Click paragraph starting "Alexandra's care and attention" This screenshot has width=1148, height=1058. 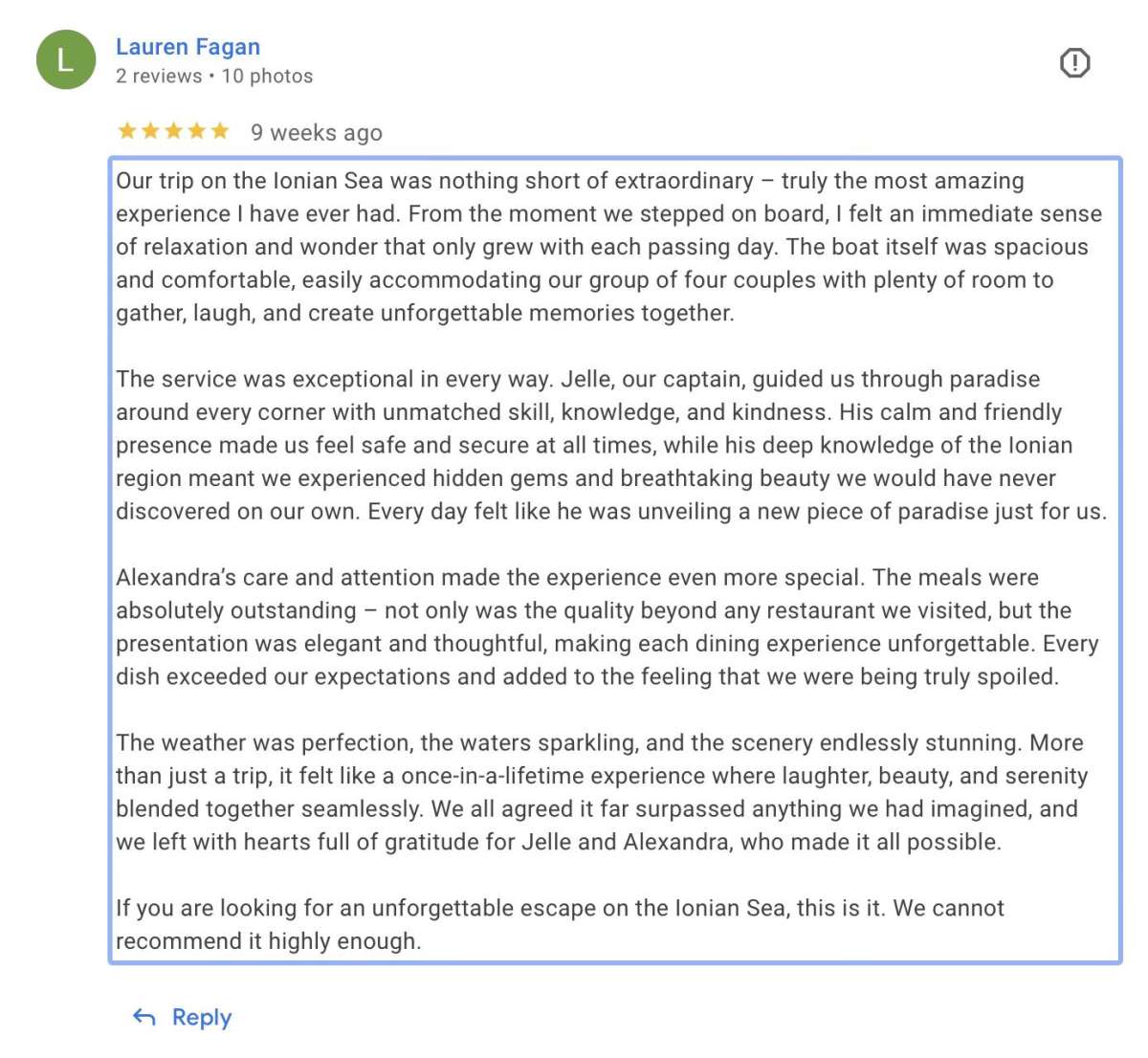[608, 627]
